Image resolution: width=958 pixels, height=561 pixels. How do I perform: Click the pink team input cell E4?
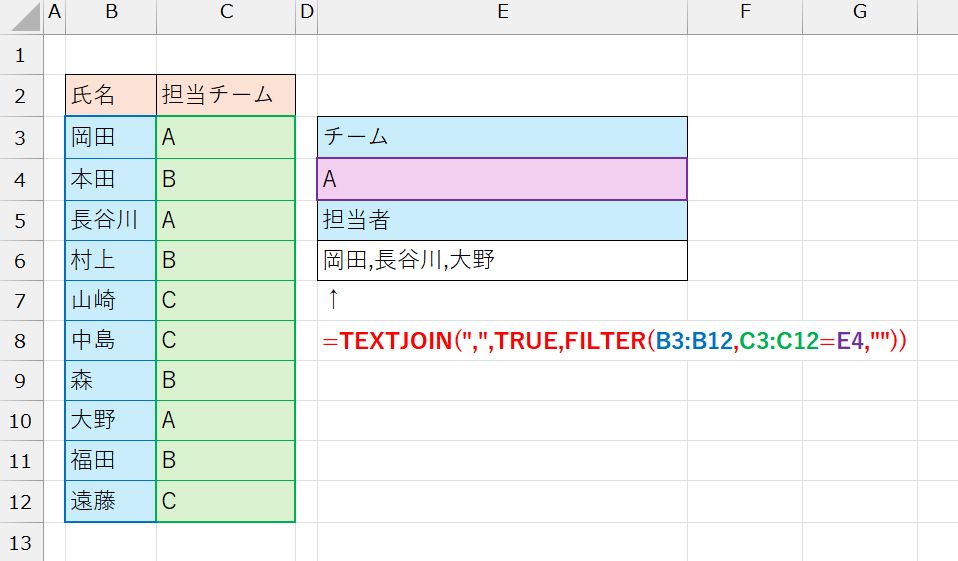coord(502,179)
